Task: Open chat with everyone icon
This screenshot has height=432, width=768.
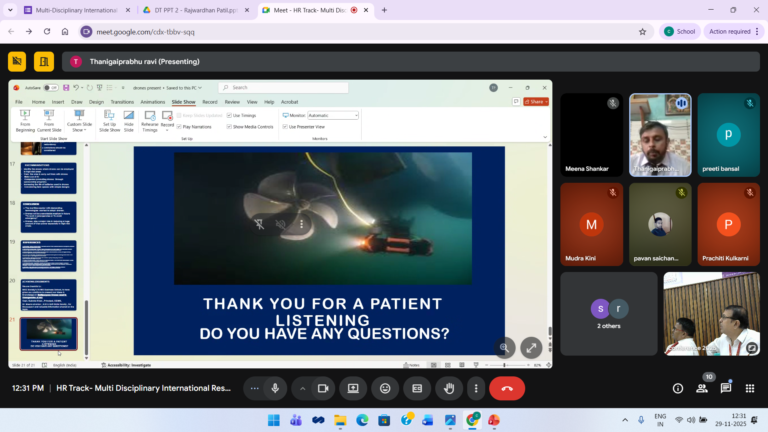Action: tap(726, 388)
